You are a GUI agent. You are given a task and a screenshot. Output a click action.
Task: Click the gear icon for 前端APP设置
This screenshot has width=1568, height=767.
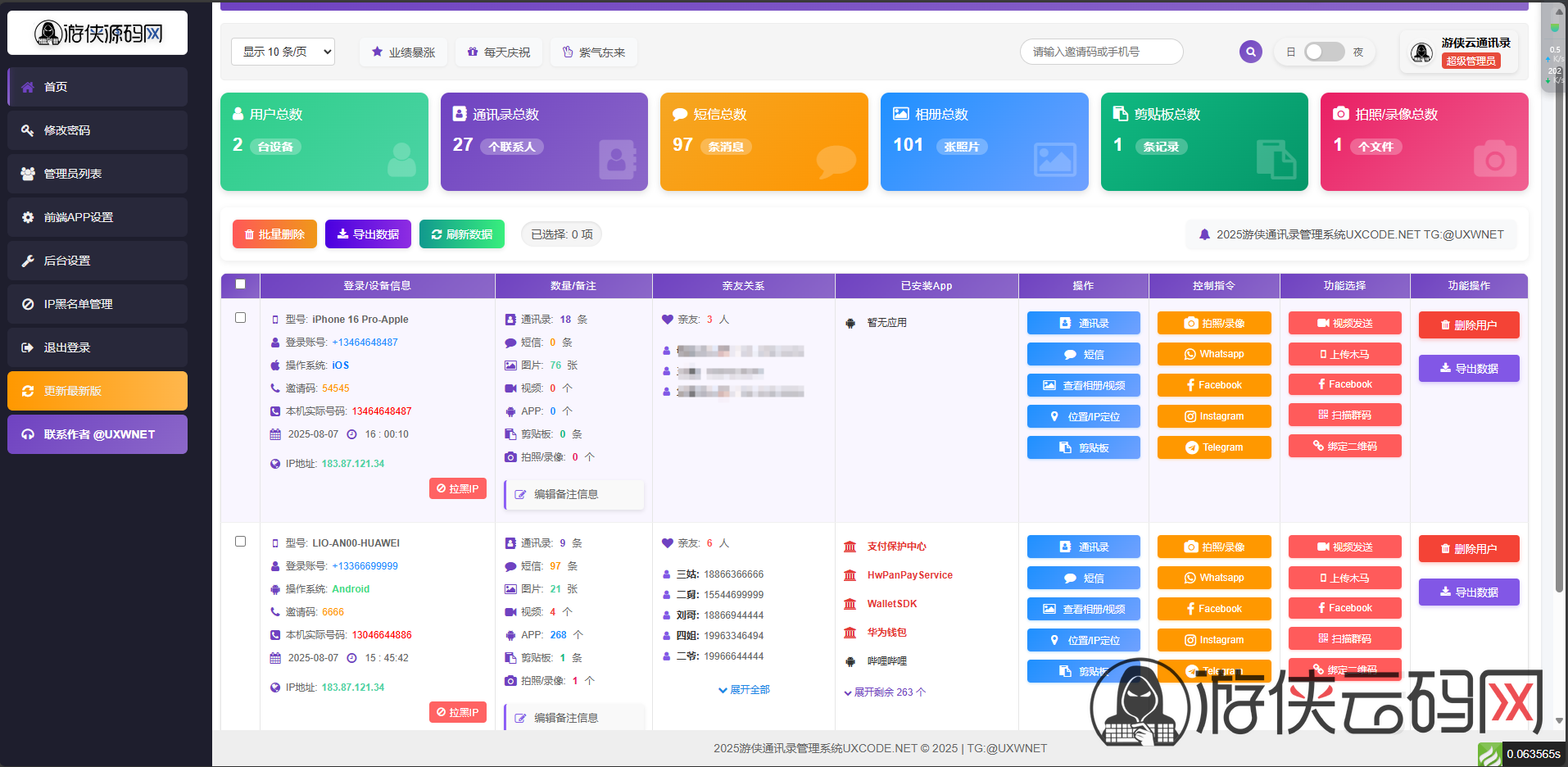(28, 217)
